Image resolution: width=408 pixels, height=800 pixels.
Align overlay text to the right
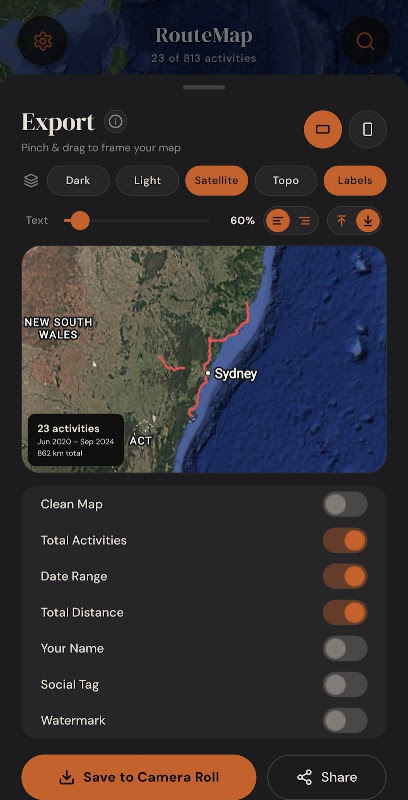pyautogui.click(x=304, y=221)
